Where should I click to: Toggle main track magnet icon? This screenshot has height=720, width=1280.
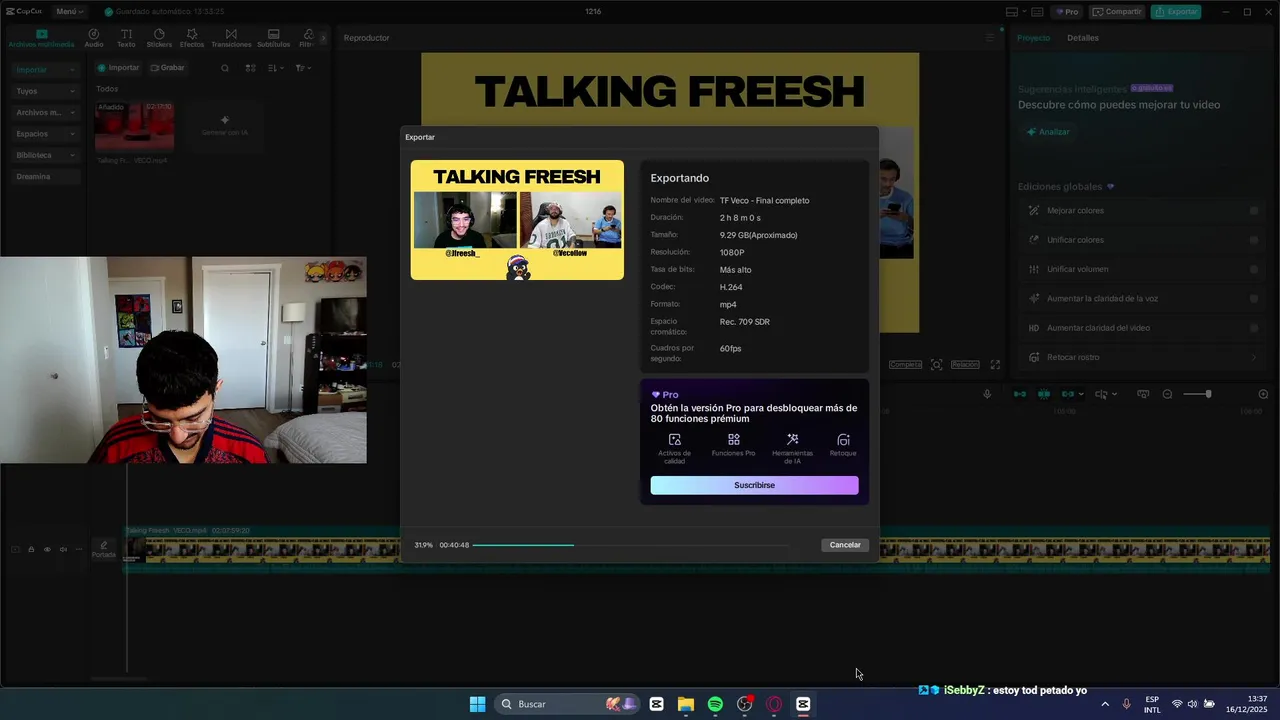[x=1020, y=394]
